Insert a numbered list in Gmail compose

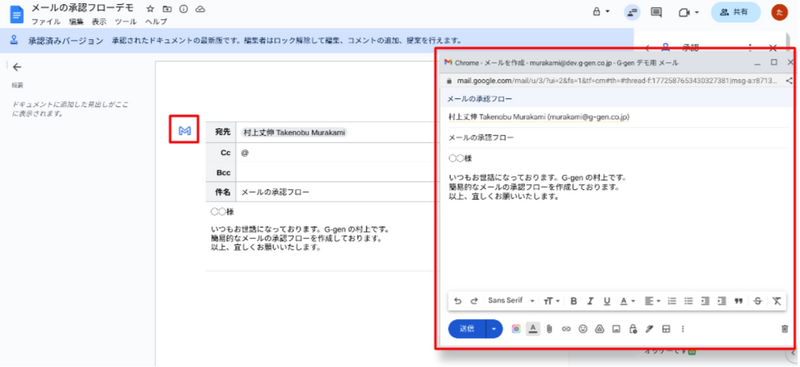point(672,301)
